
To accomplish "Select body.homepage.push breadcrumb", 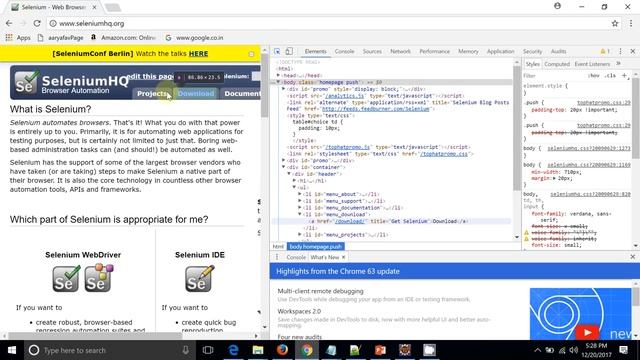I will tap(316, 247).
